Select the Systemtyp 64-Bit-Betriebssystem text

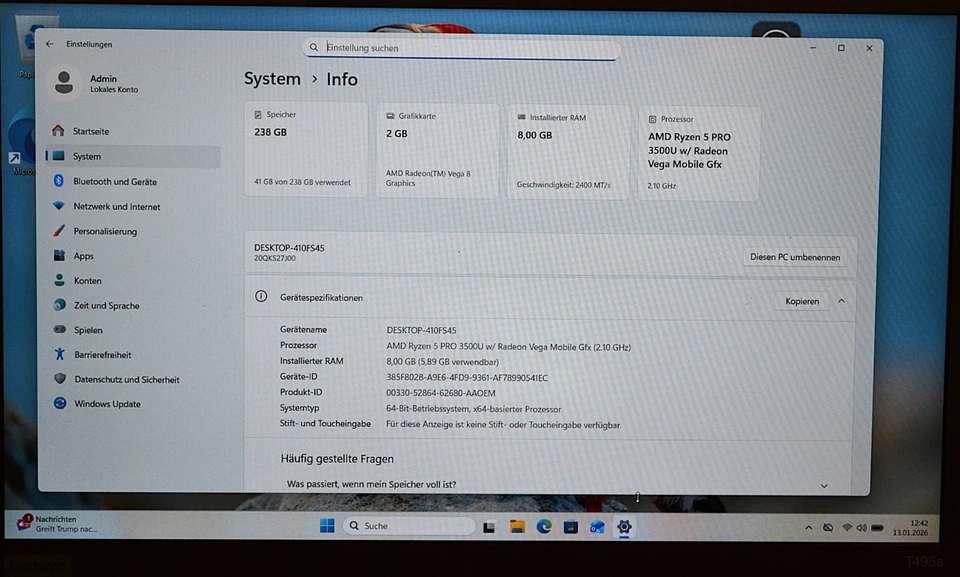click(473, 409)
